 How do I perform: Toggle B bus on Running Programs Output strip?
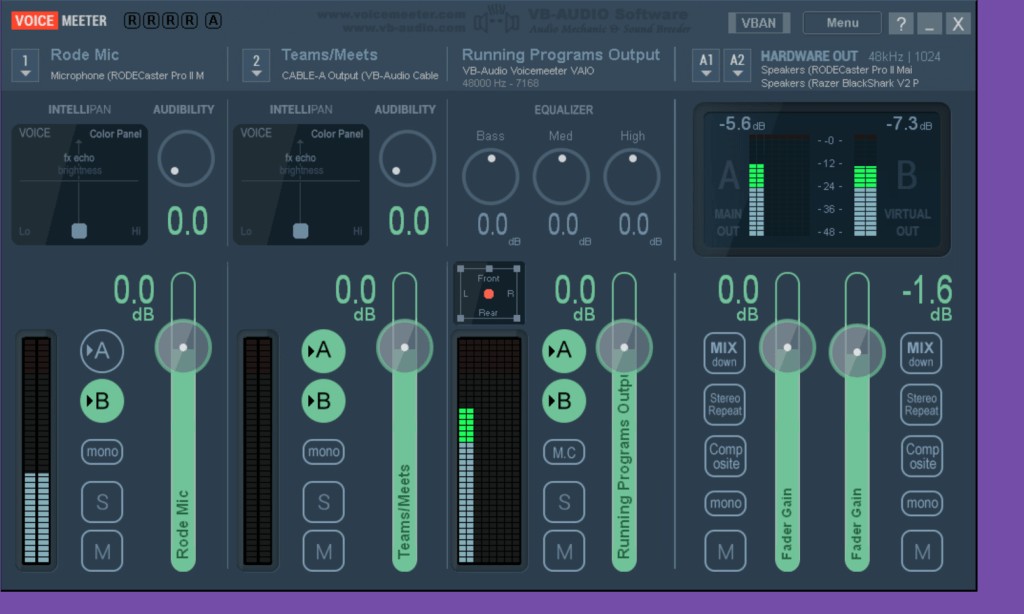(564, 401)
